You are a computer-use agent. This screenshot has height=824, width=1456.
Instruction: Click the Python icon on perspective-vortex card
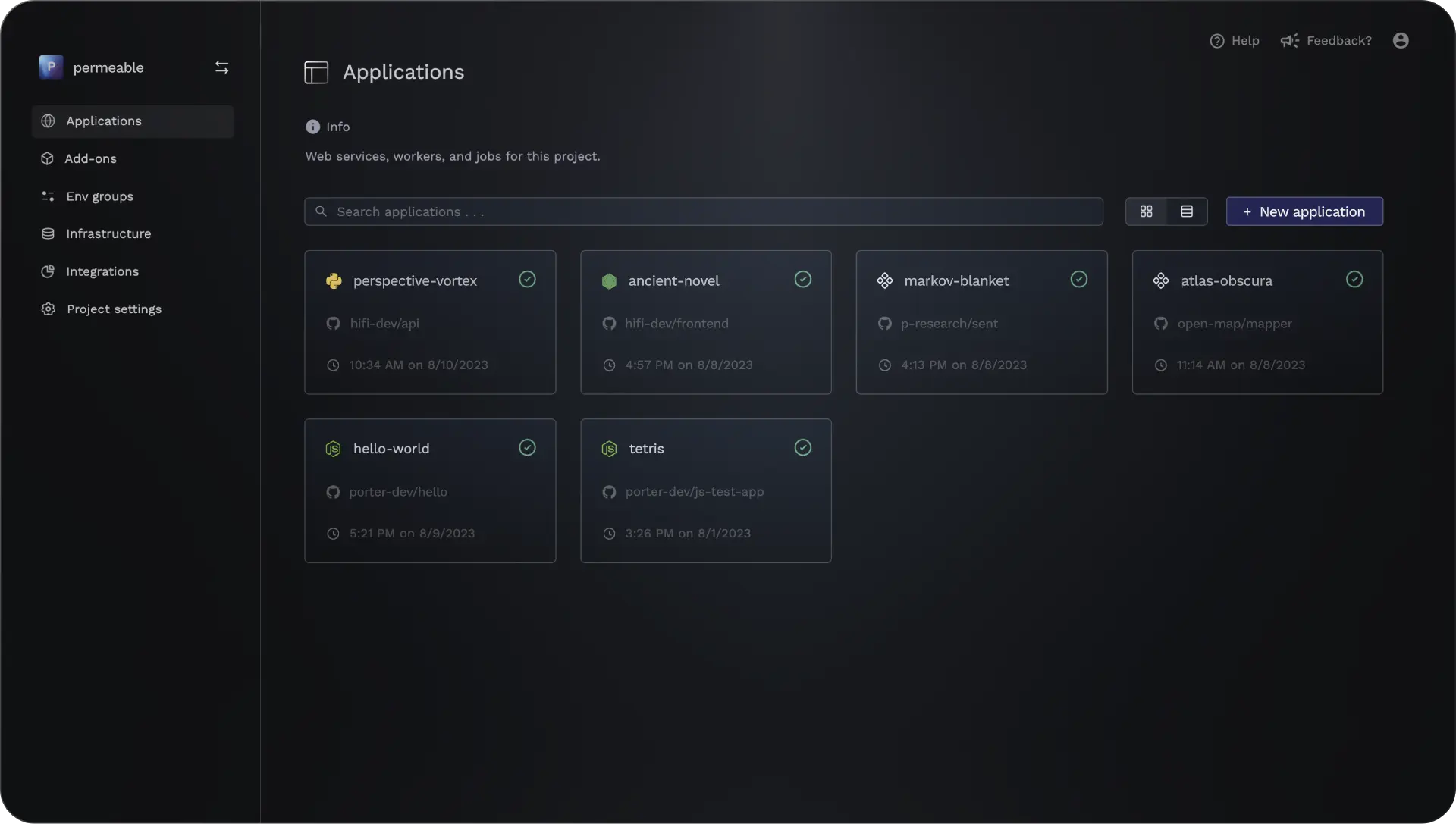click(x=334, y=281)
